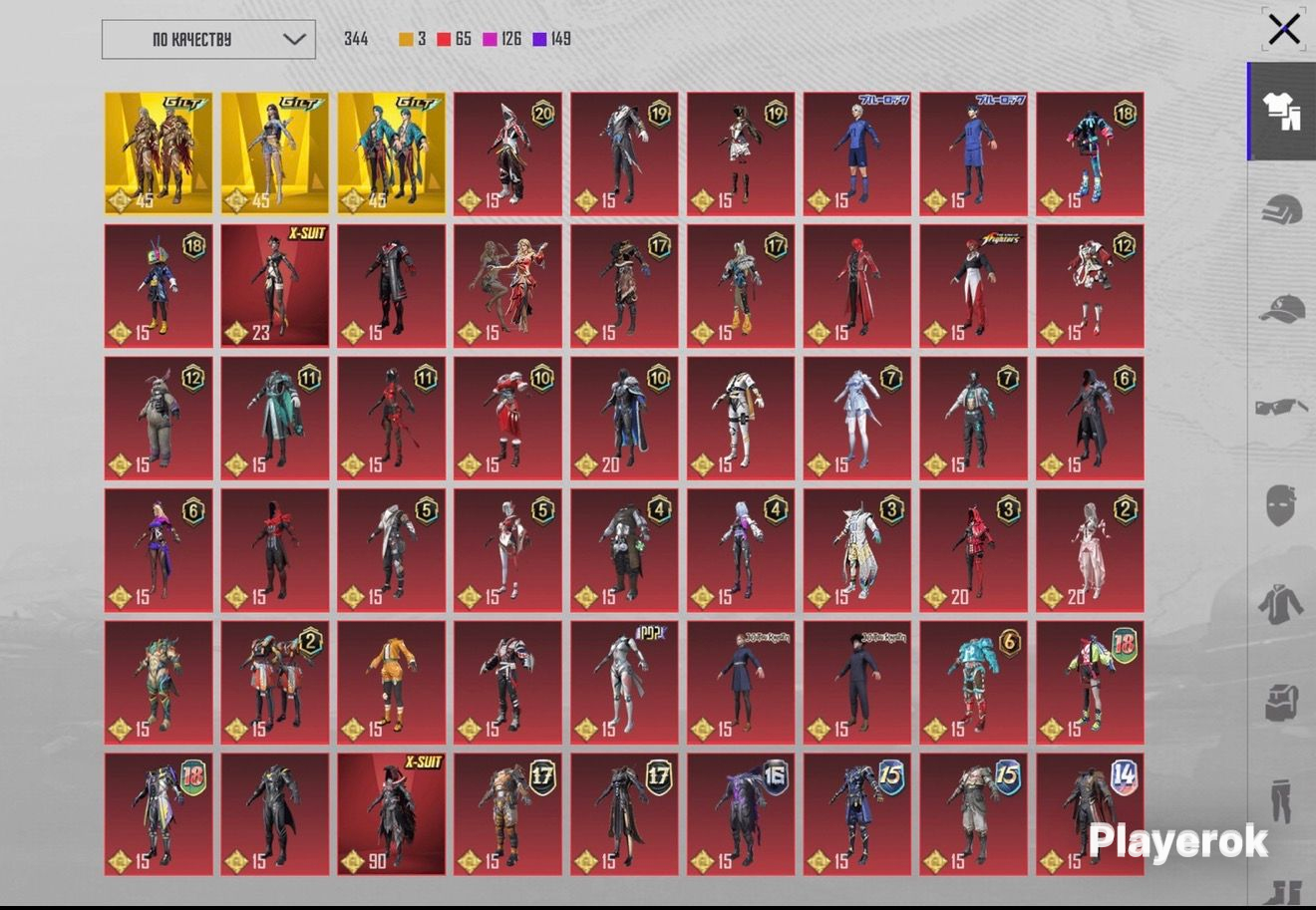The width and height of the screenshot is (1316, 910).
Task: Pick the dark suit outfit with badge 19
Action: tap(624, 153)
